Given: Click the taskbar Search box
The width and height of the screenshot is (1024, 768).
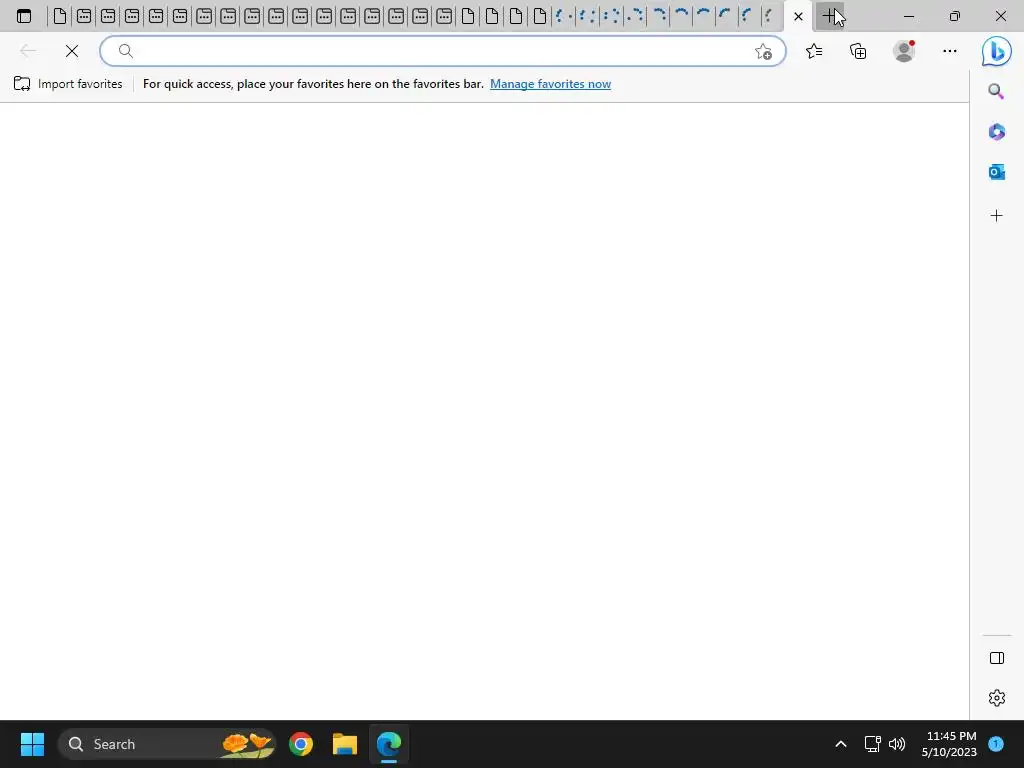Looking at the screenshot, I should point(167,744).
